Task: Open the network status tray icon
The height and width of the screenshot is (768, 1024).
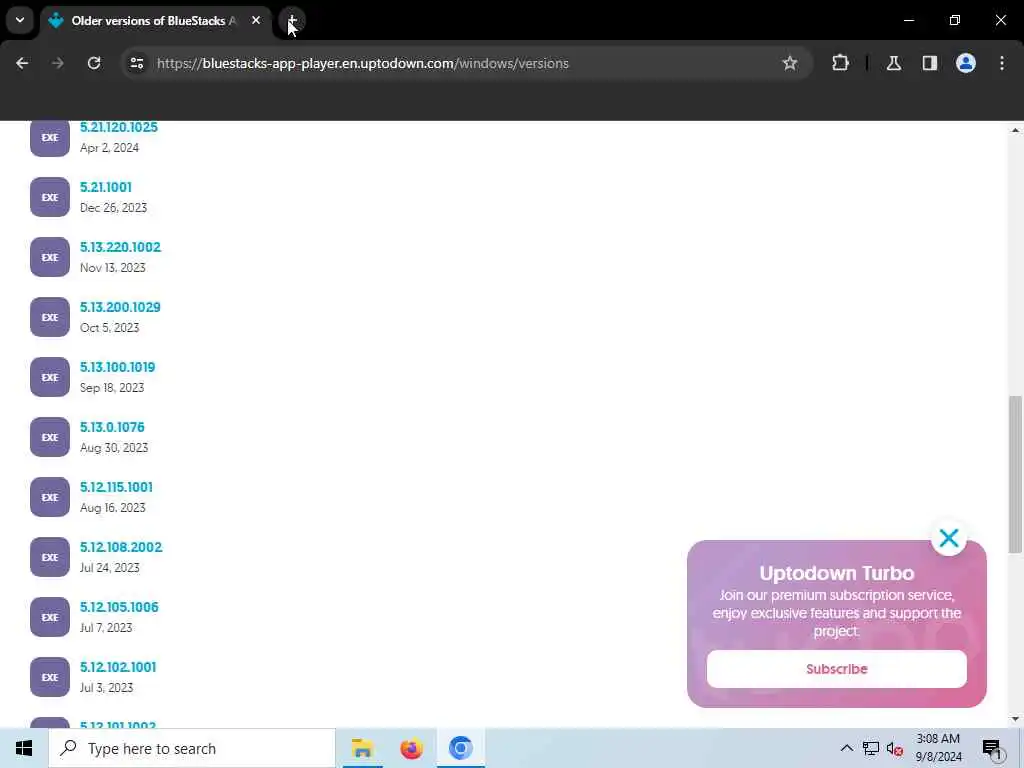Action: (x=871, y=748)
